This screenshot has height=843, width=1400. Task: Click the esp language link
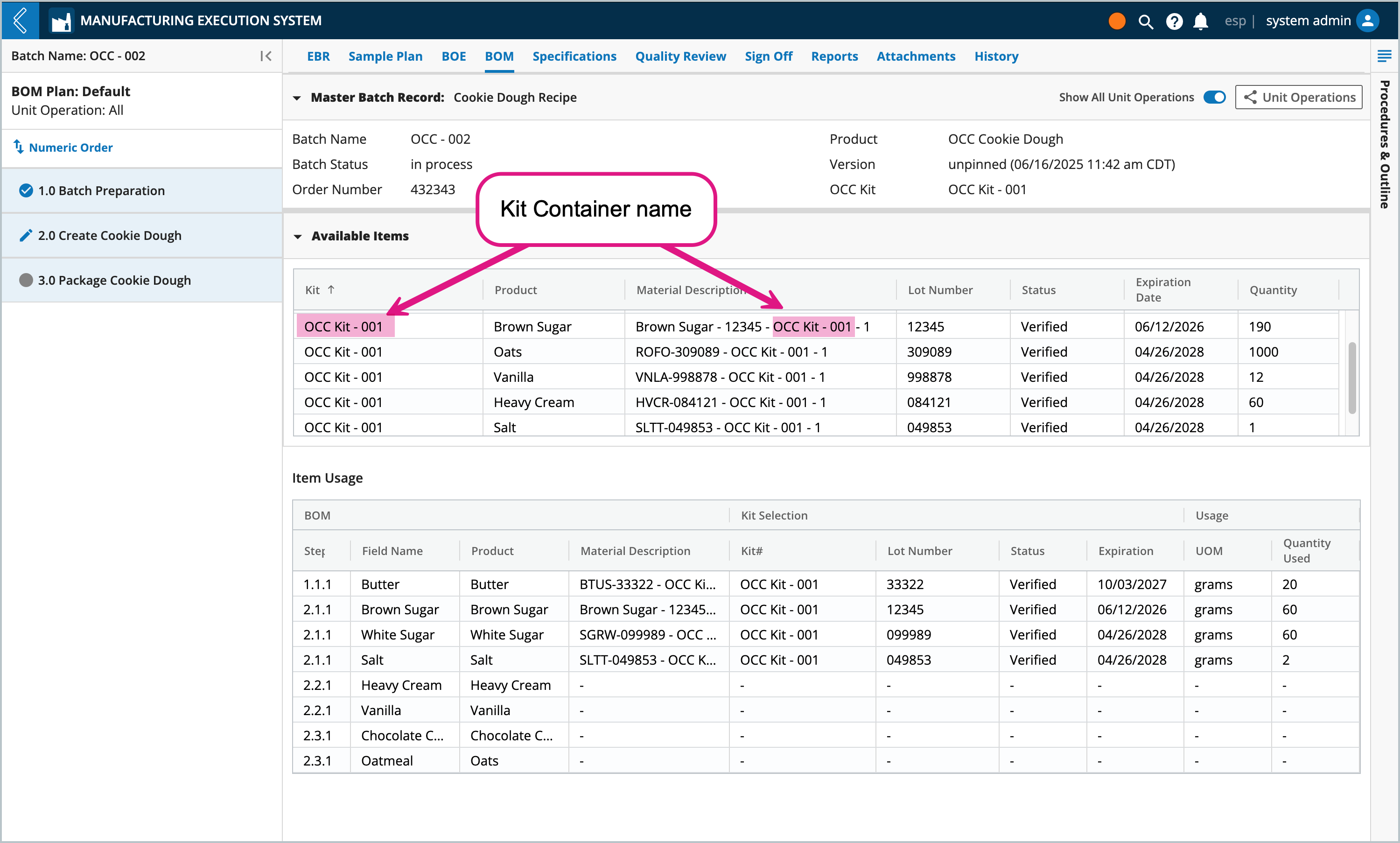click(x=1235, y=21)
